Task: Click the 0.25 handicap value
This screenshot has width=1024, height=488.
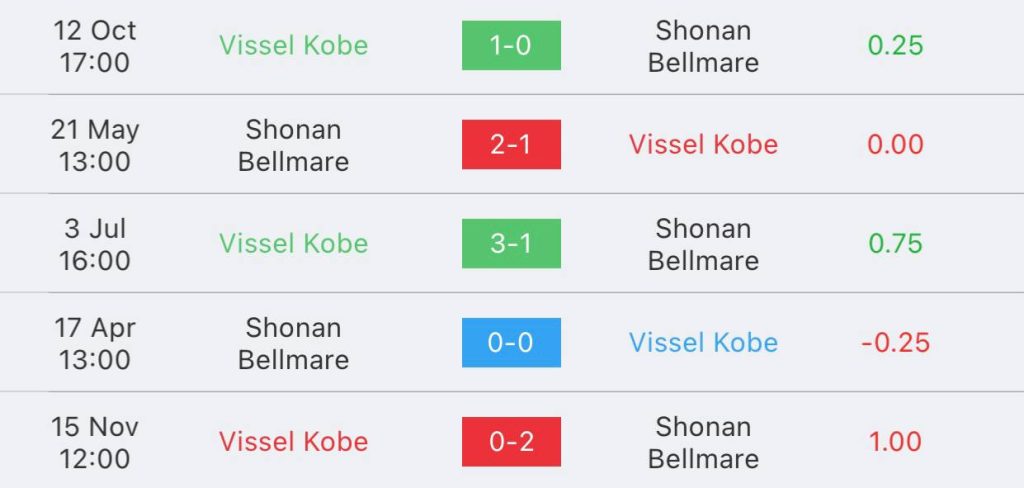Action: (895, 45)
